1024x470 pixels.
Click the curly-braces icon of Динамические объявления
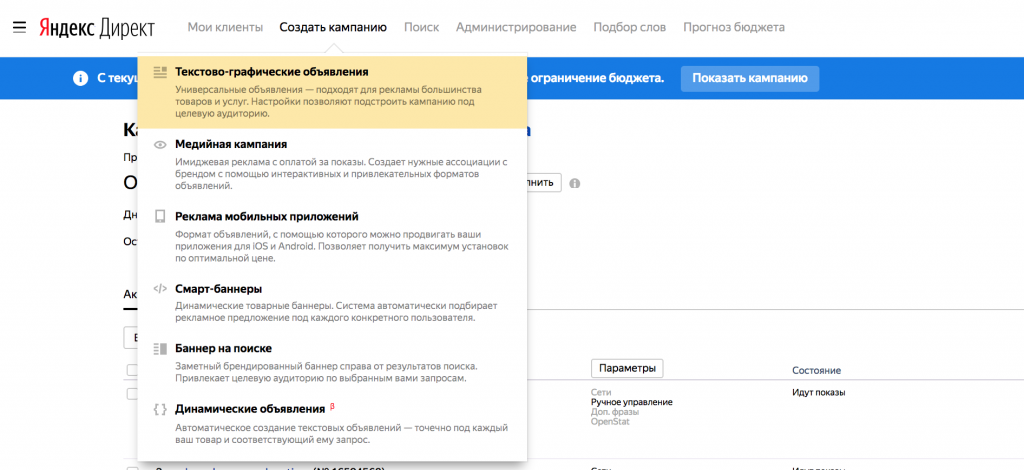(x=160, y=410)
